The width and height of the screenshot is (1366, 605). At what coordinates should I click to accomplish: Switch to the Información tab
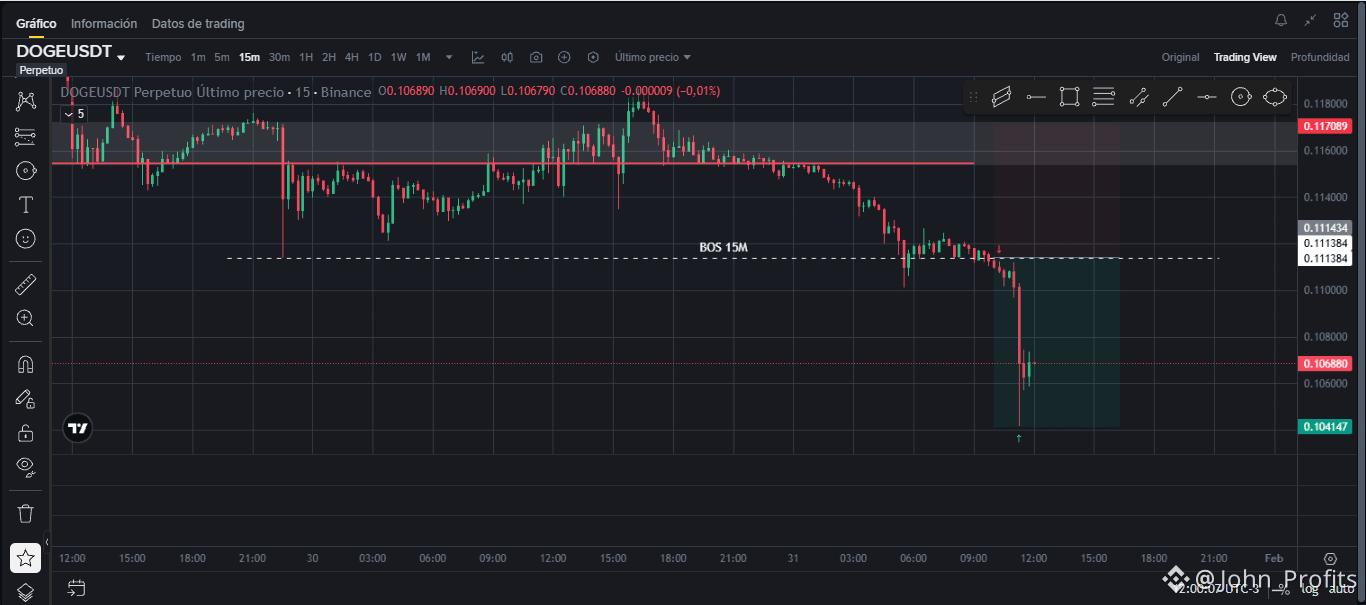tap(104, 23)
